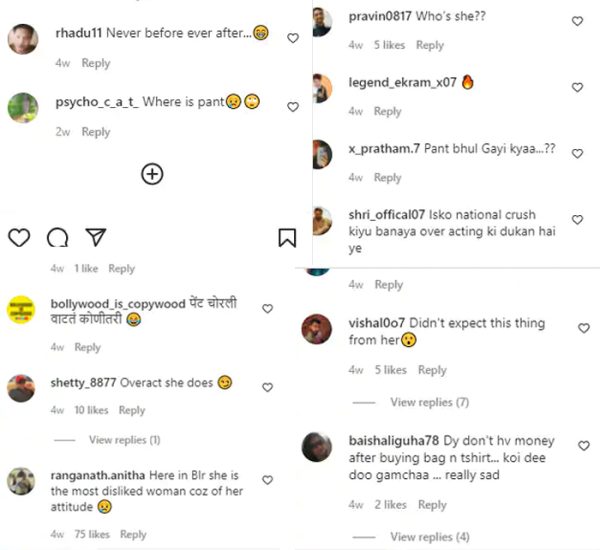
Task: View the 75 likes on ranganath.anitha's comment
Action: click(92, 534)
